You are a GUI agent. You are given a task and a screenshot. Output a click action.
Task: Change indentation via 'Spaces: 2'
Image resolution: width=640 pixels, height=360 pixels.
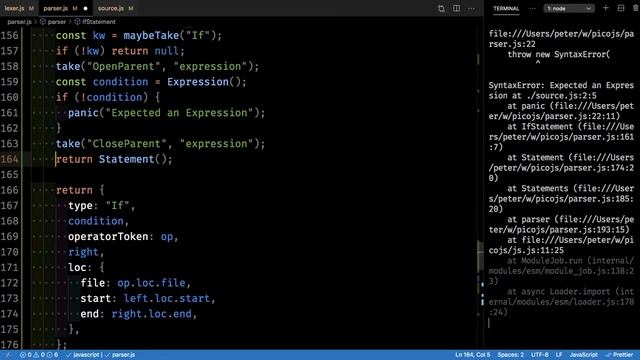tap(511, 355)
